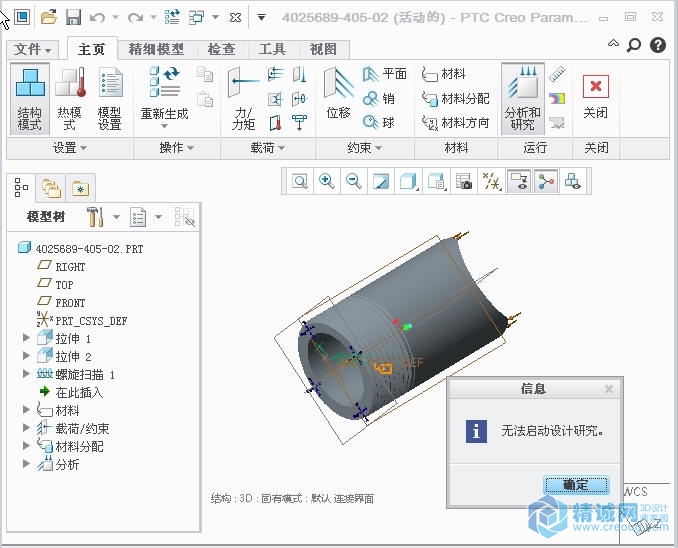Switch to the 工具 tools tab
Screen dimensions: 678x548
[272, 49]
